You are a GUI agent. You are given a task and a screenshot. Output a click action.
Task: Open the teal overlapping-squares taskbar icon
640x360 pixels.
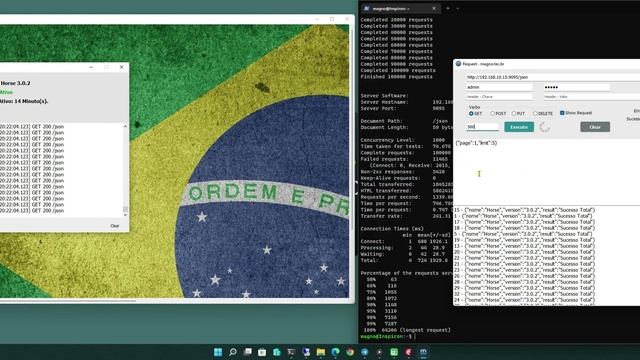[x=277, y=352]
